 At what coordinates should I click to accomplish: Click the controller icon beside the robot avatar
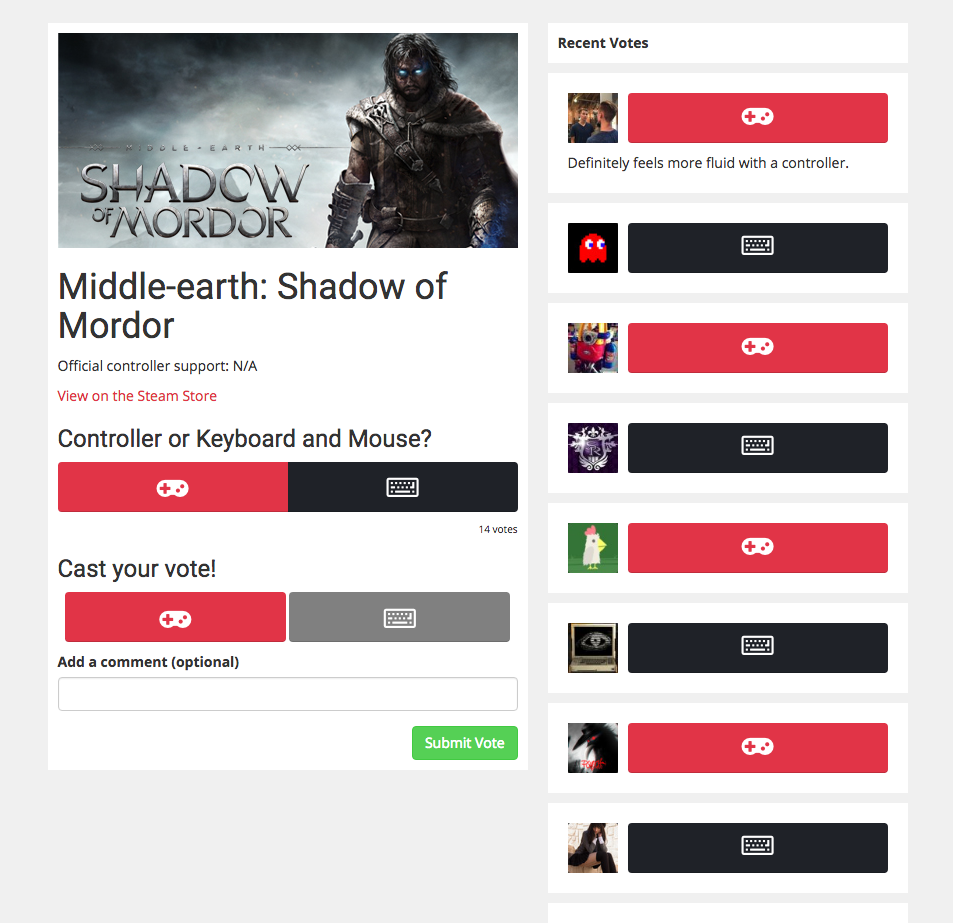tap(757, 348)
